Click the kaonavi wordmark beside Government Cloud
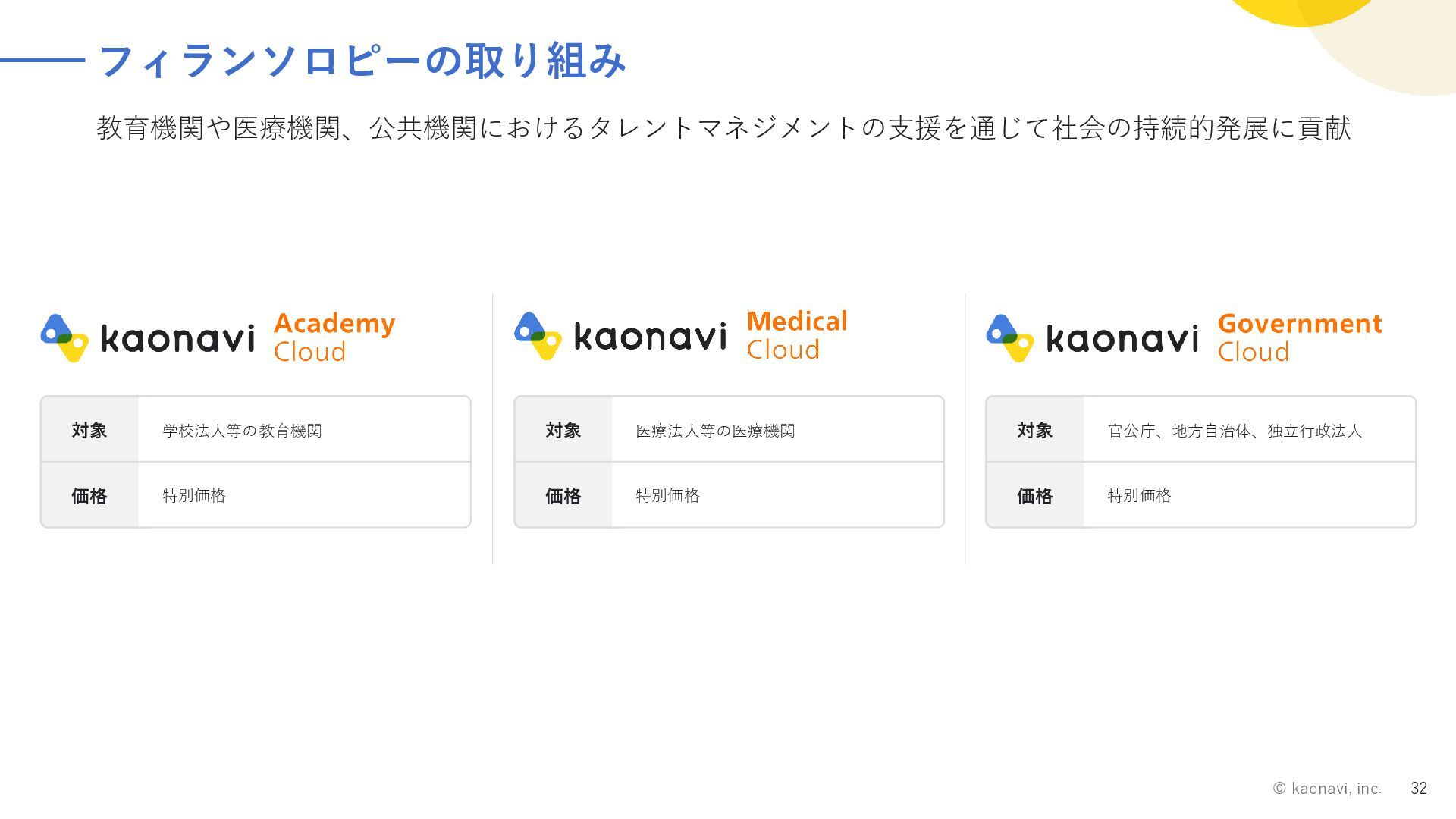 [1122, 338]
